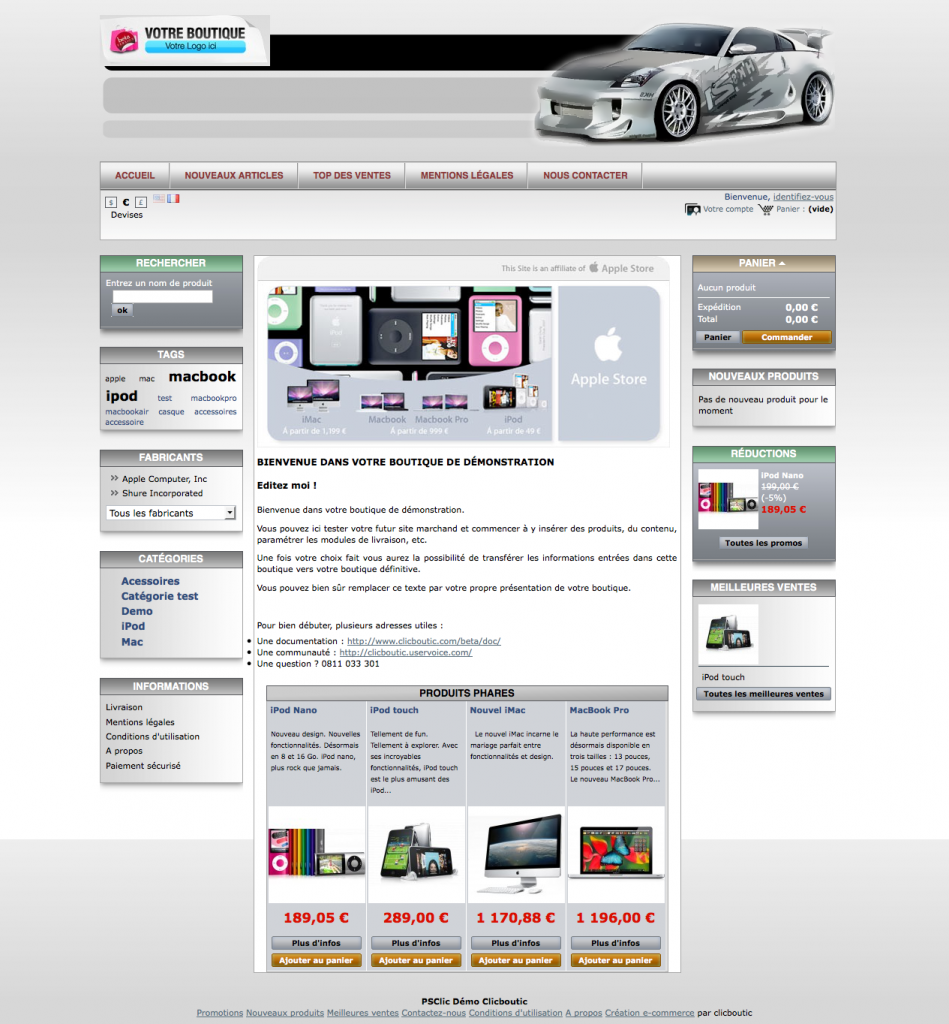
Task: Click Plus d'infos under MacBook Pro
Action: 615,943
